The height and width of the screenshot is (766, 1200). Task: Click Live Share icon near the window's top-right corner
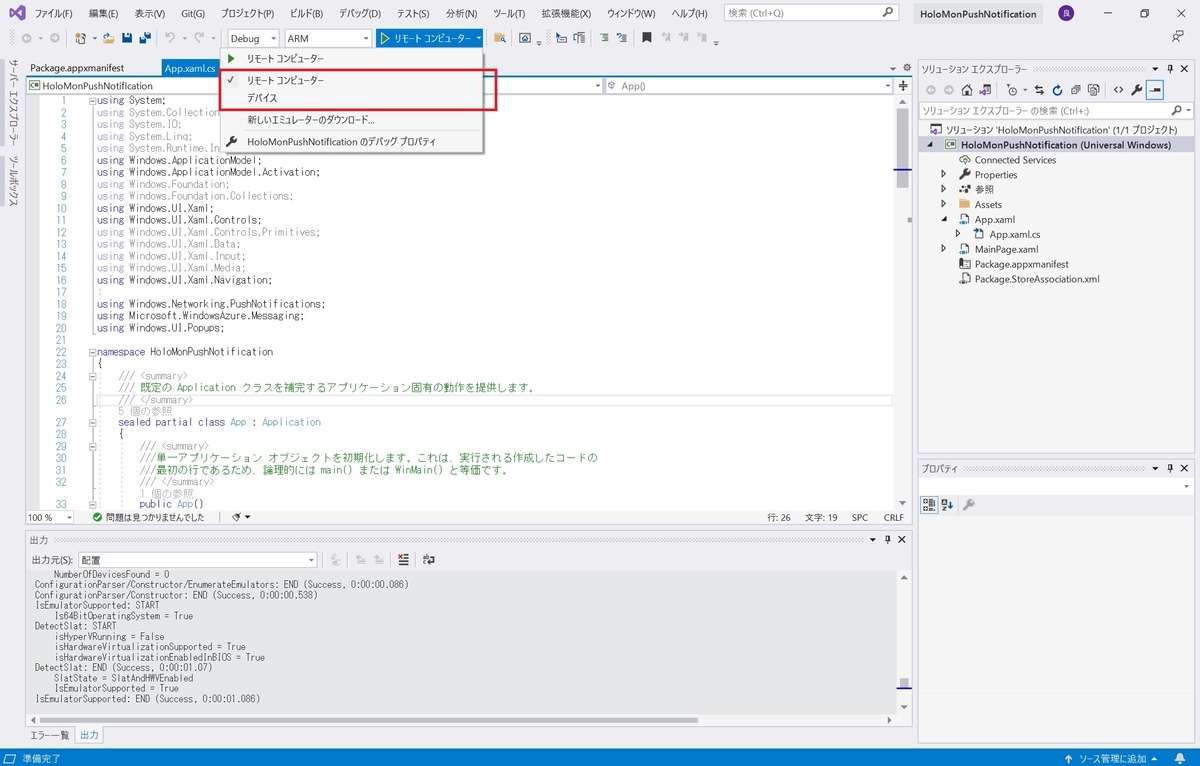1177,37
